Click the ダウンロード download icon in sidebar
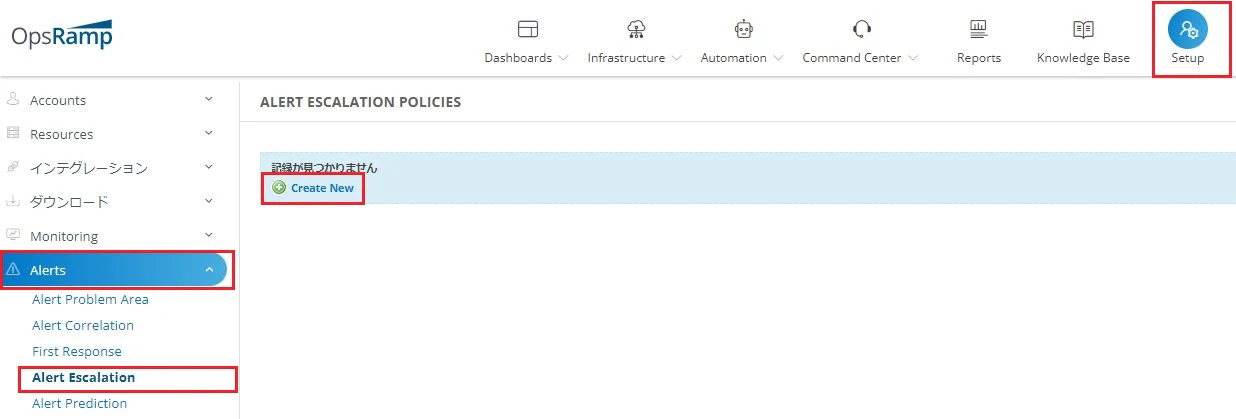This screenshot has height=419, width=1236. [x=13, y=201]
